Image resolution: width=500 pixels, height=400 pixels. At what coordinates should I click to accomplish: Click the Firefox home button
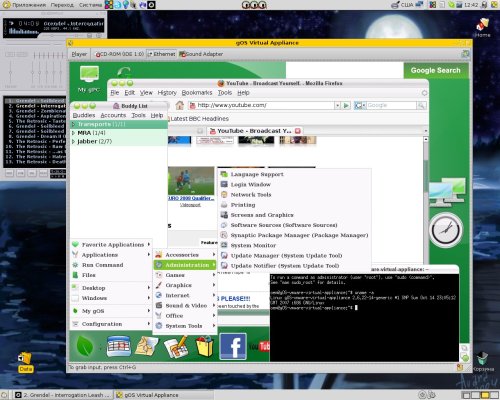pyautogui.click(x=180, y=106)
